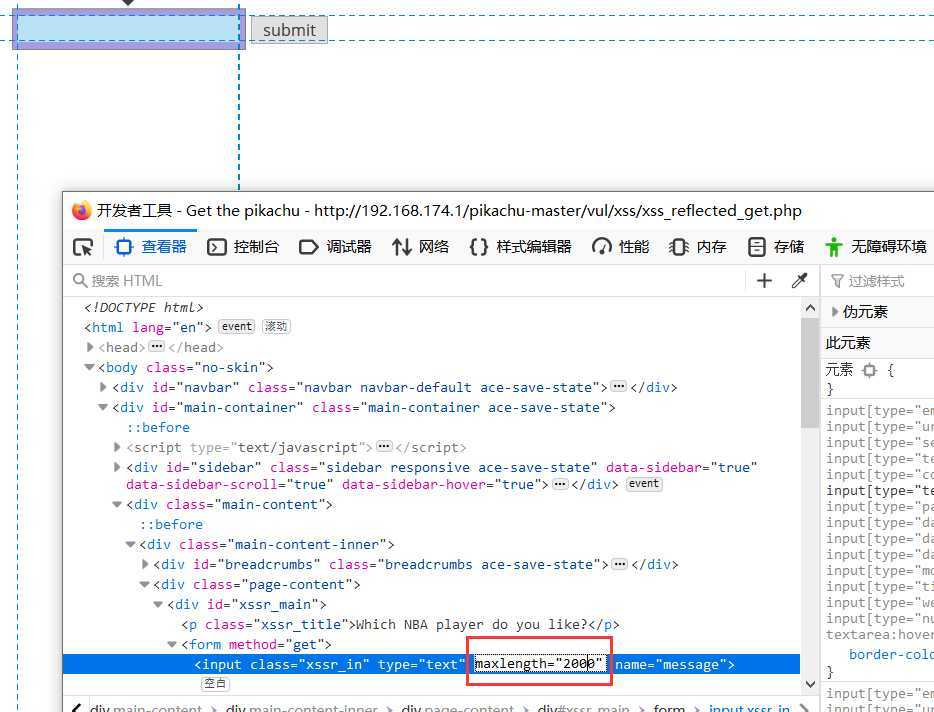934x712 pixels.
Task: Click the breadcrumb right scroll arrow
Action: [805, 708]
